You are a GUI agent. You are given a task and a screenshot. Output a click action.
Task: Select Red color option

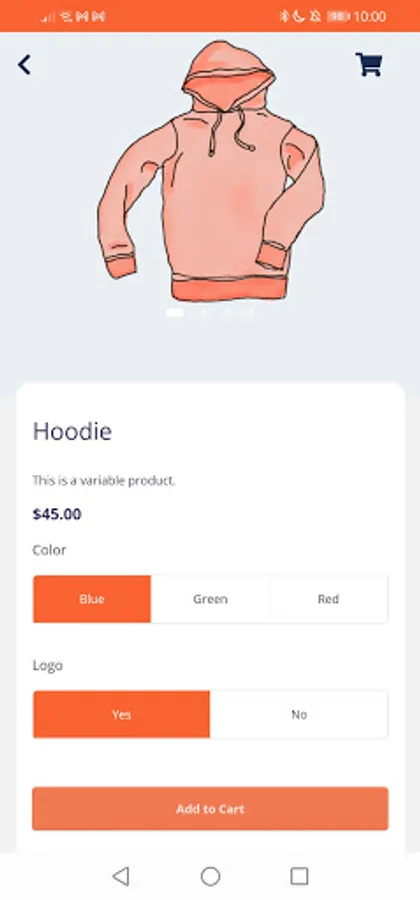coord(328,599)
